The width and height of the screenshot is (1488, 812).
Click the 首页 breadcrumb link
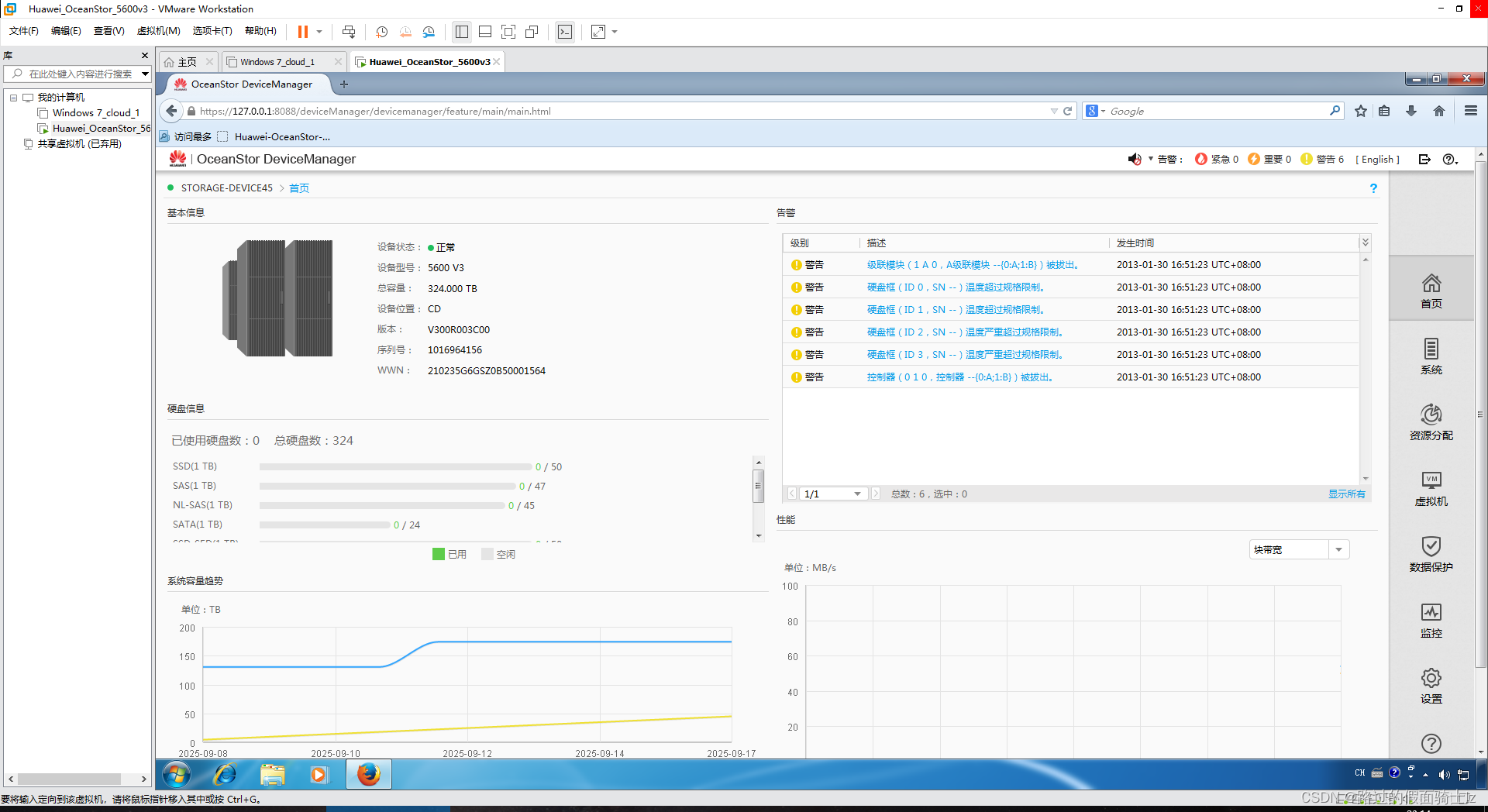click(x=299, y=188)
